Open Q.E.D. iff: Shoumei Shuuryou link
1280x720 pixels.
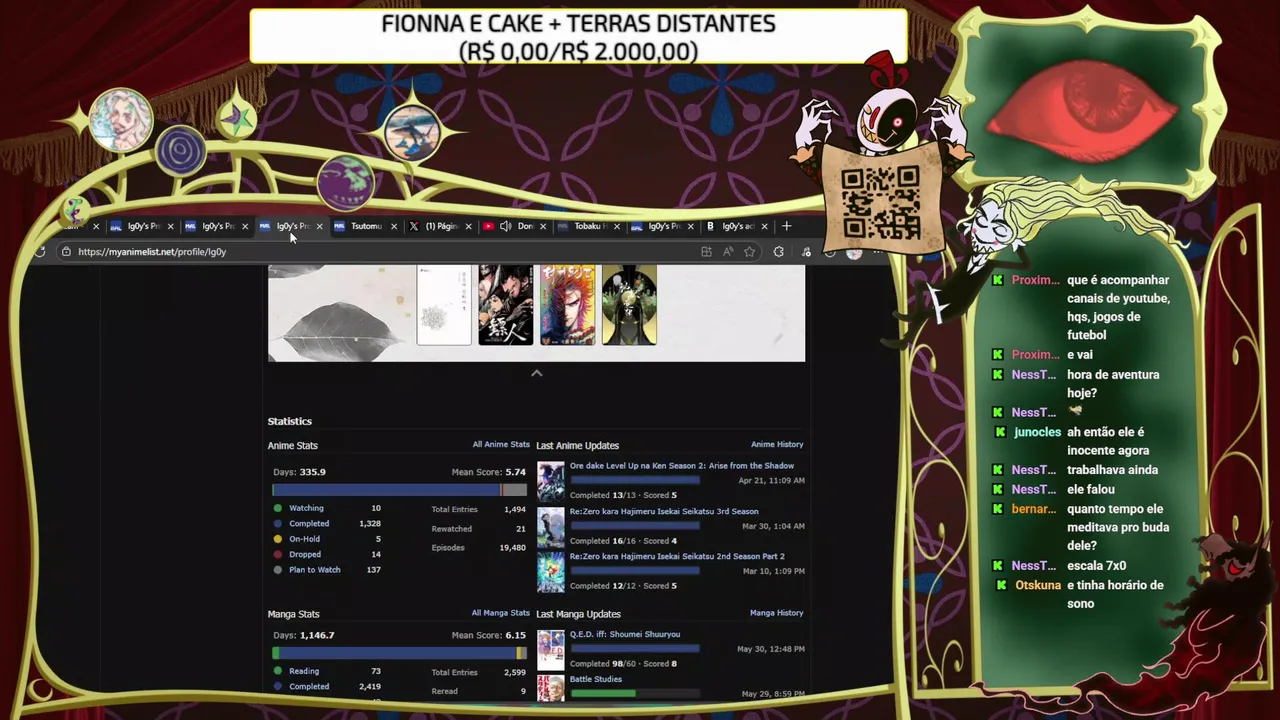[625, 634]
